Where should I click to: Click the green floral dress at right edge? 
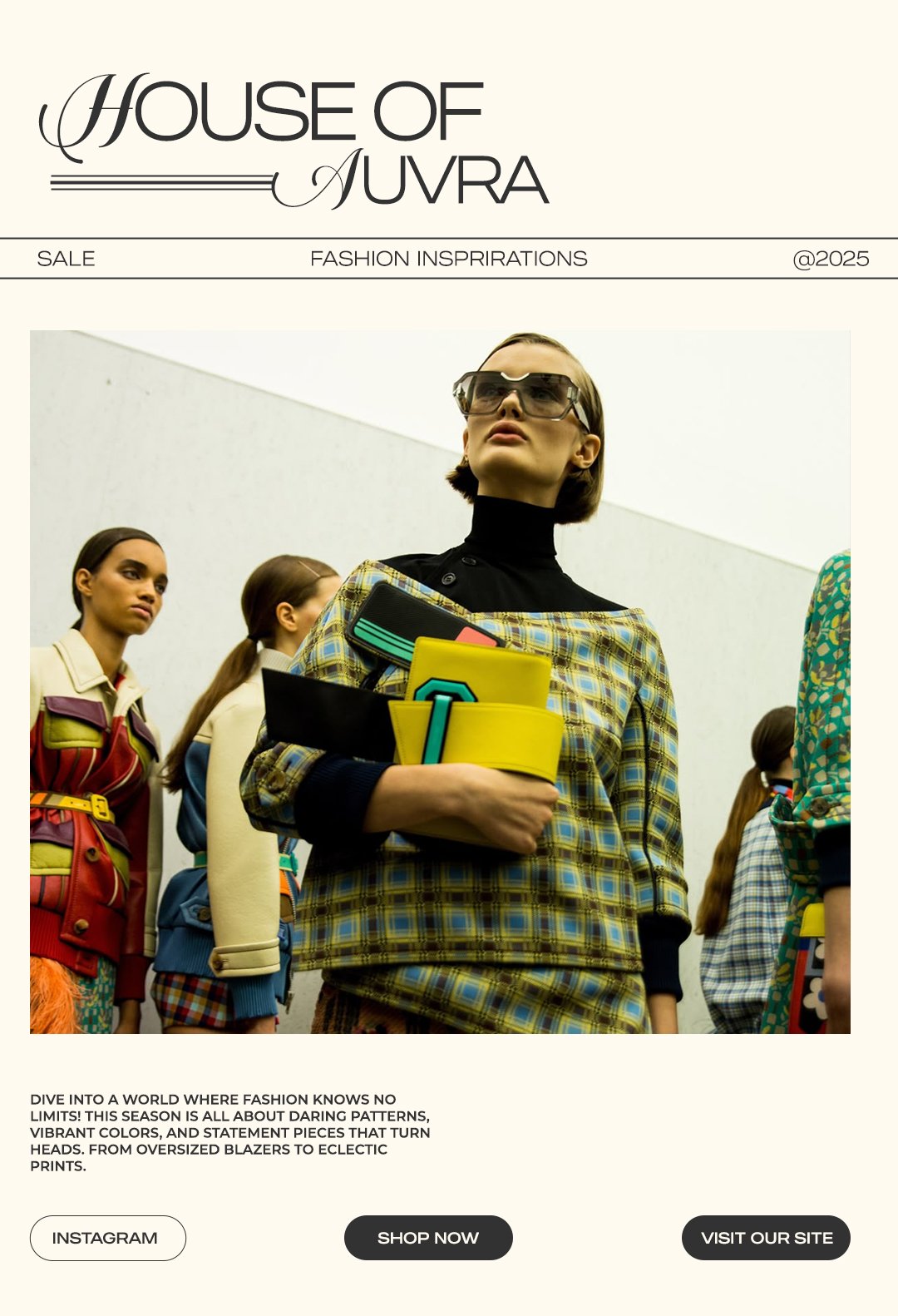tap(819, 790)
